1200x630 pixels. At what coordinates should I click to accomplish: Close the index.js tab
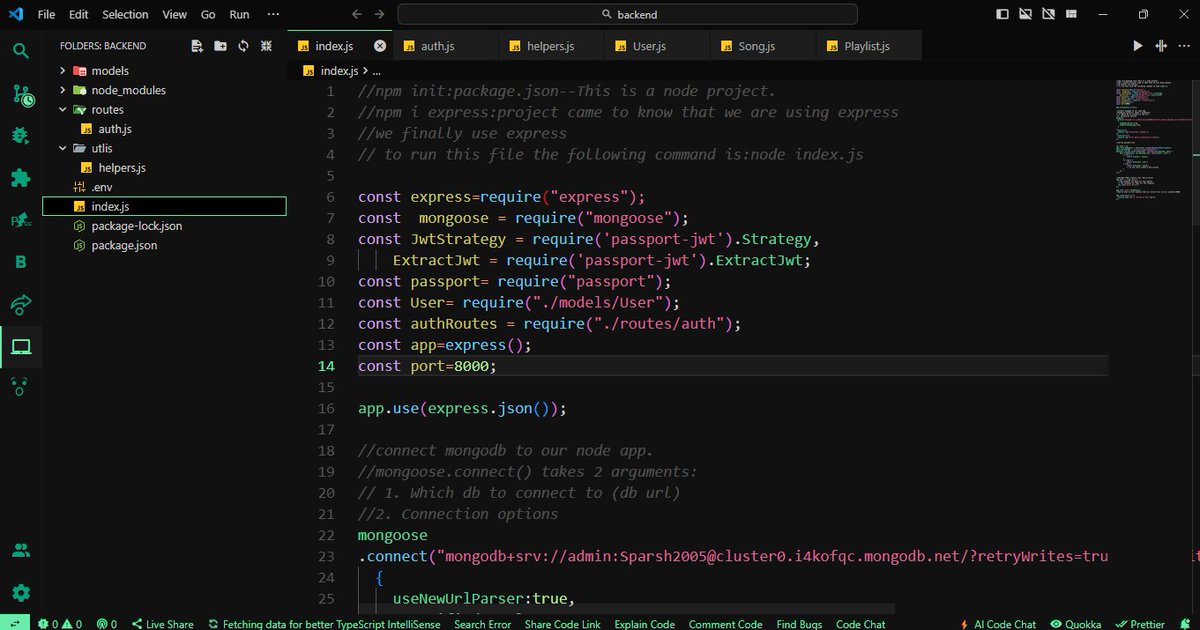(x=380, y=46)
